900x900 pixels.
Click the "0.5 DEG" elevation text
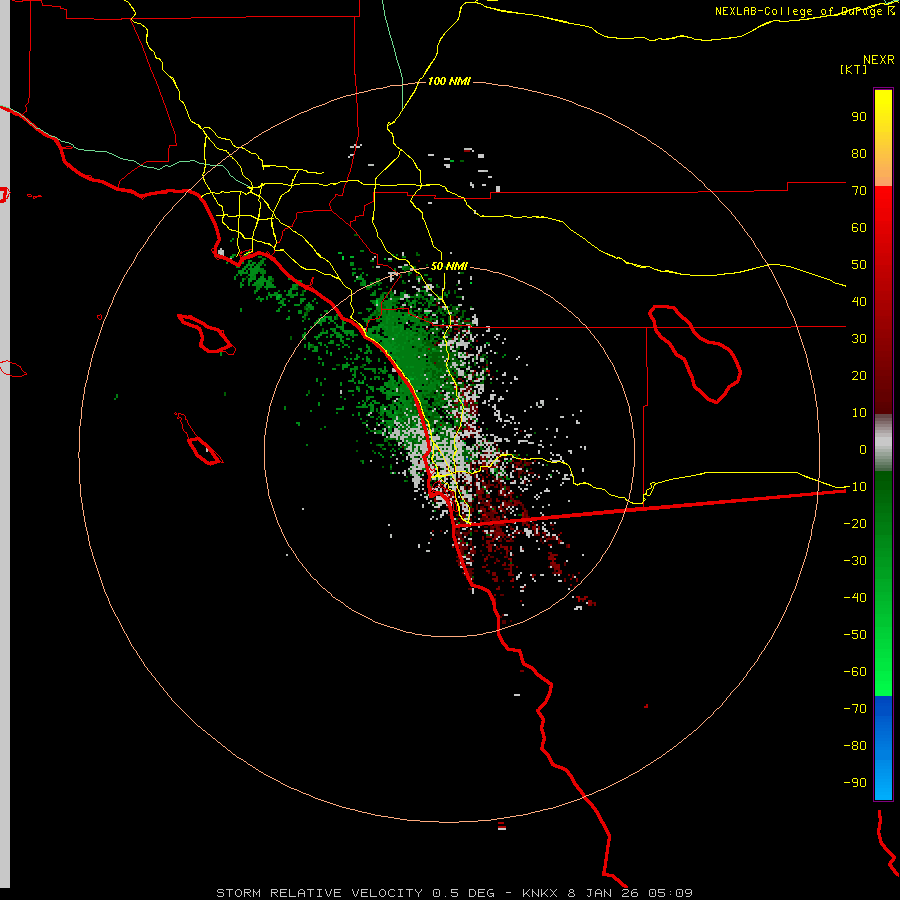[x=463, y=893]
